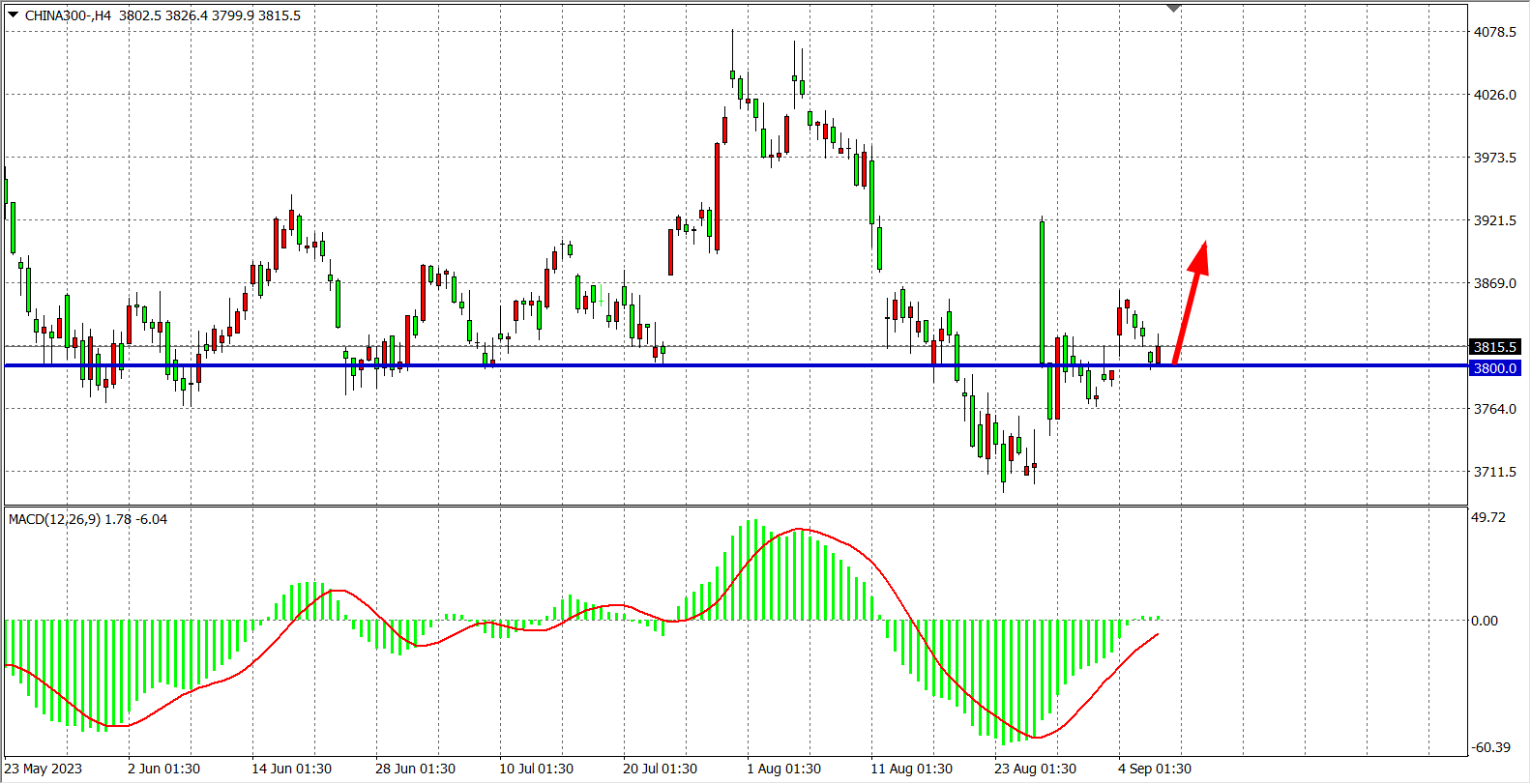This screenshot has height=784, width=1531.
Task: Click the grey chart shift marker at top
Action: pos(1173,8)
